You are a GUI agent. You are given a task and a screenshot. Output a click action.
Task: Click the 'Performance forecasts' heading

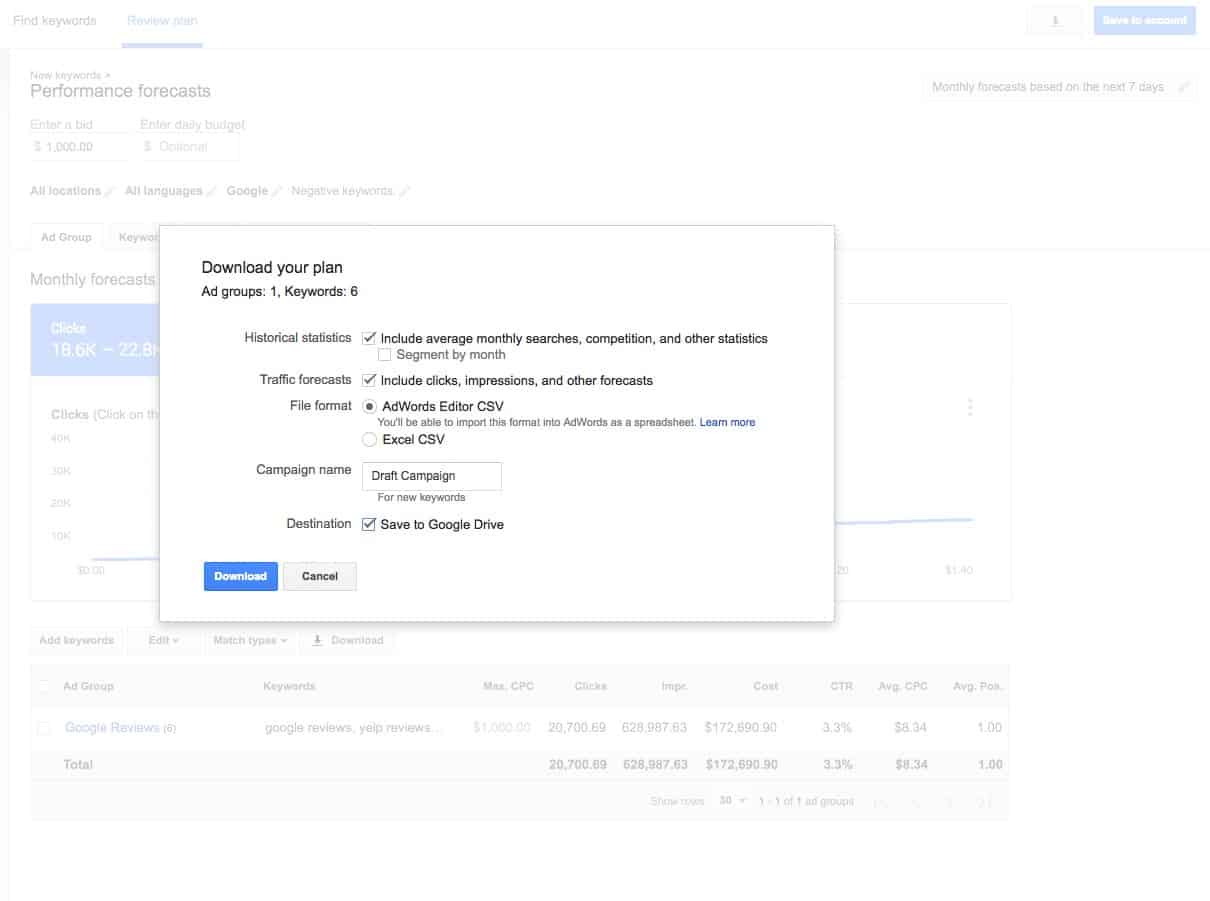click(x=120, y=91)
